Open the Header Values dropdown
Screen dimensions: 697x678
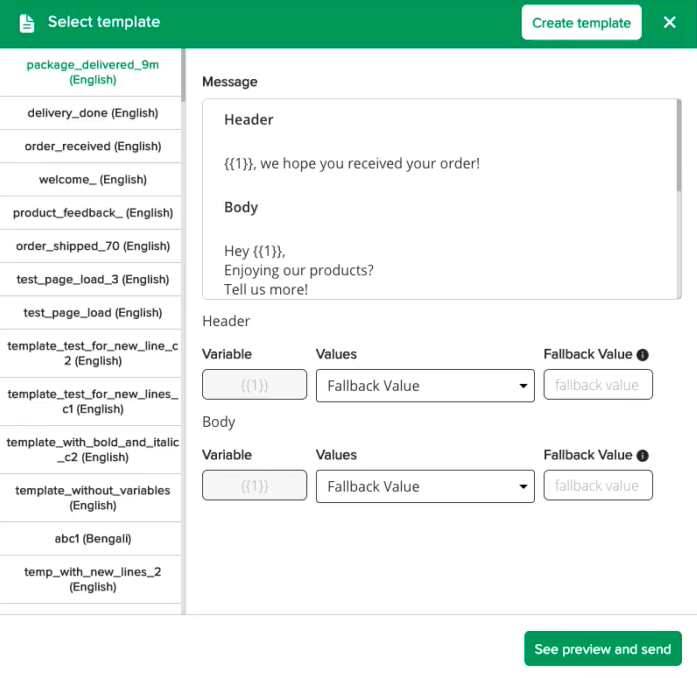point(425,386)
